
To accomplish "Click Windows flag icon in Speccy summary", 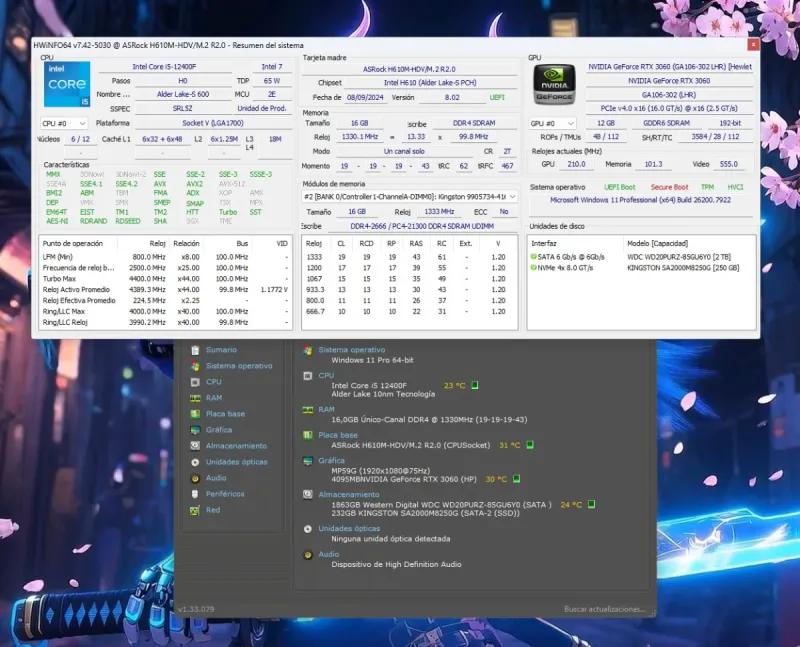I will click(x=308, y=350).
